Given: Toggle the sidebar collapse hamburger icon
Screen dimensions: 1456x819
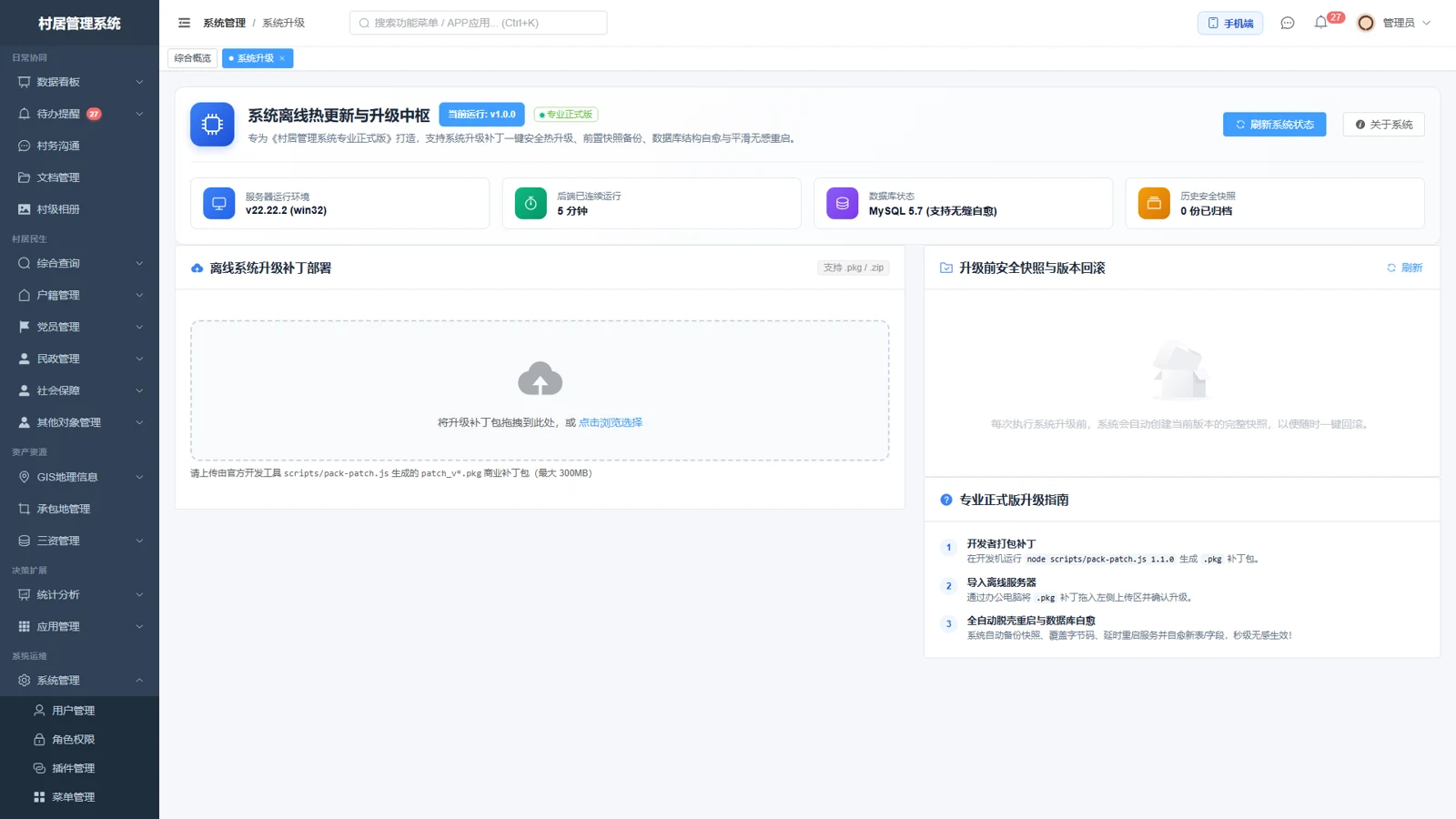Looking at the screenshot, I should [x=184, y=23].
